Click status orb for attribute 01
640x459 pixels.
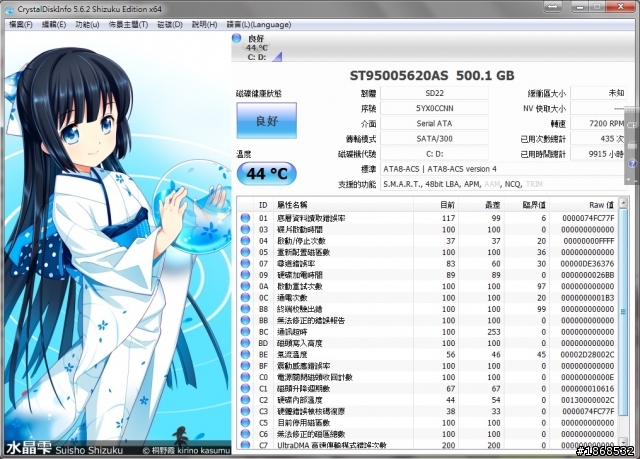[x=245, y=218]
